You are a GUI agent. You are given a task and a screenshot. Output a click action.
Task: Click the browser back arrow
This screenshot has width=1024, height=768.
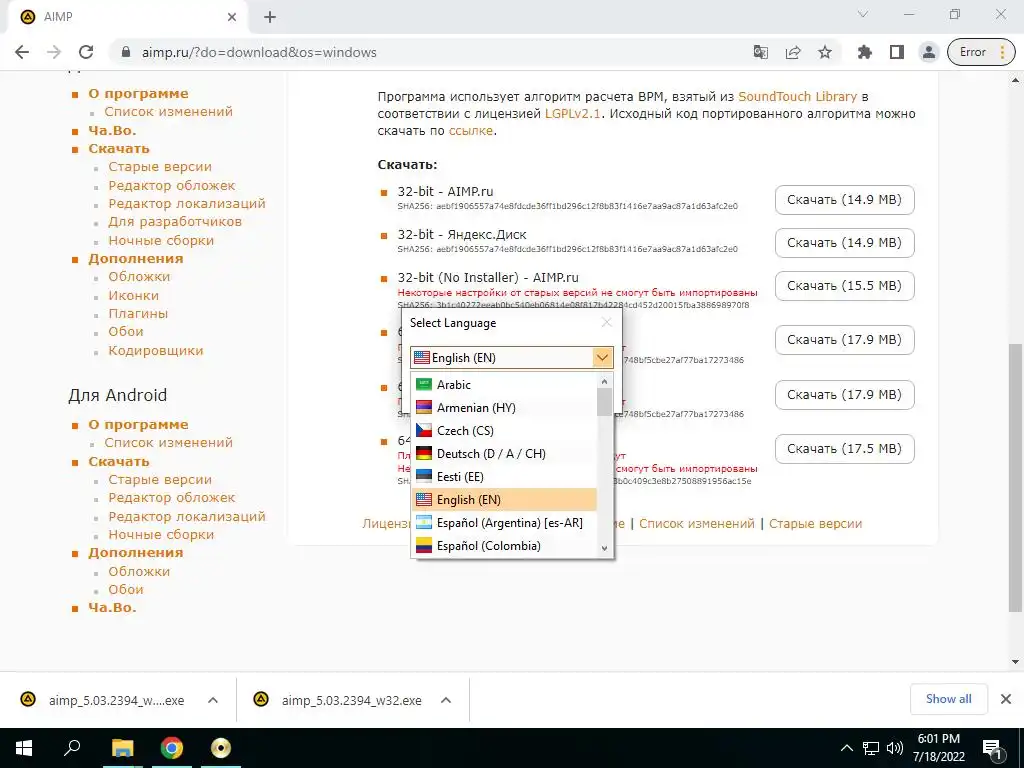coord(22,52)
